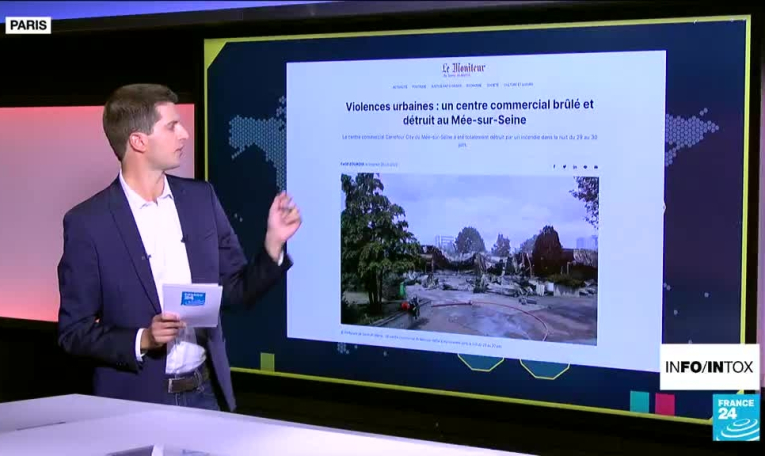This screenshot has width=765, height=456.
Task: Share the article via Twitter icon
Action: coord(564,167)
